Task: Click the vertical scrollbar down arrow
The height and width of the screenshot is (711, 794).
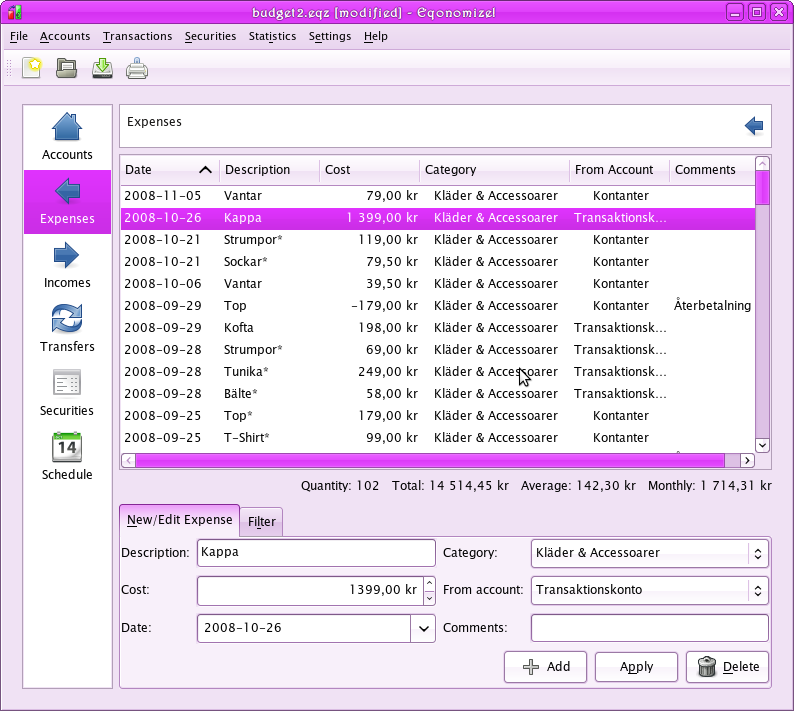Action: click(763, 445)
